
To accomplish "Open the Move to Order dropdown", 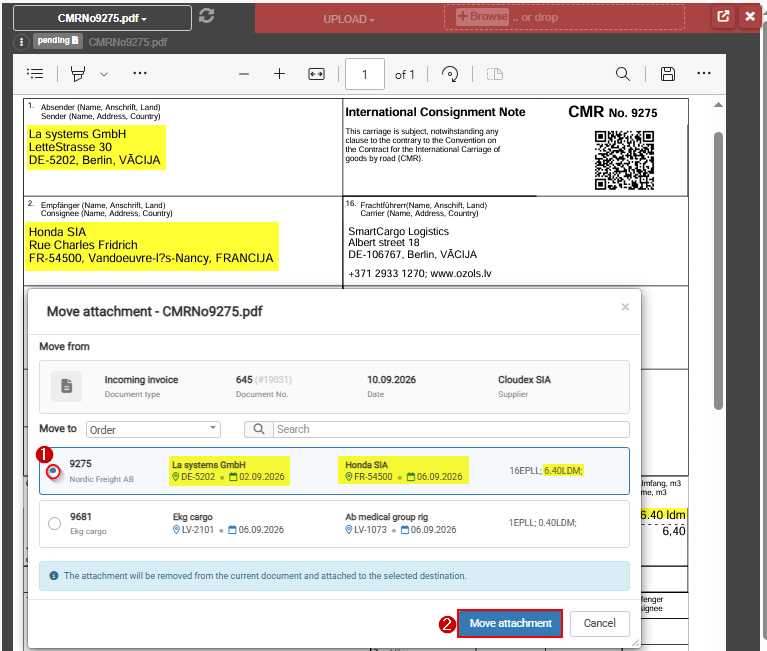I will (x=153, y=430).
